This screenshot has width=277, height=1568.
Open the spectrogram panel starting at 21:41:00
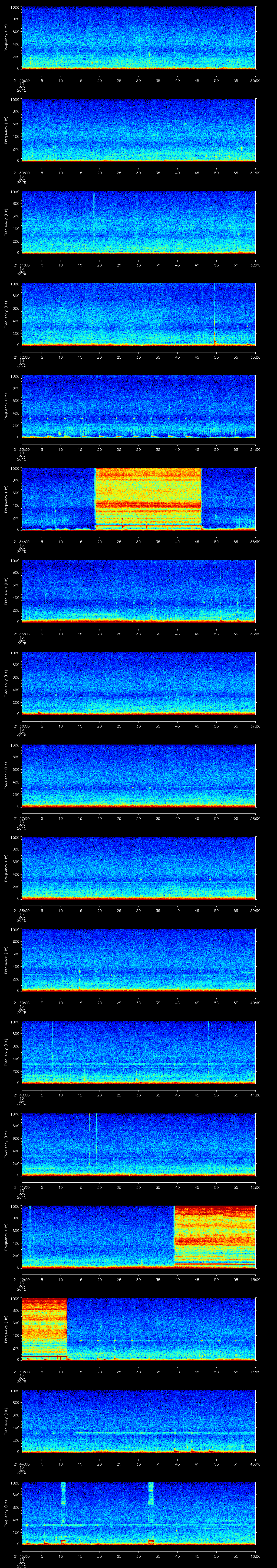point(138,1144)
